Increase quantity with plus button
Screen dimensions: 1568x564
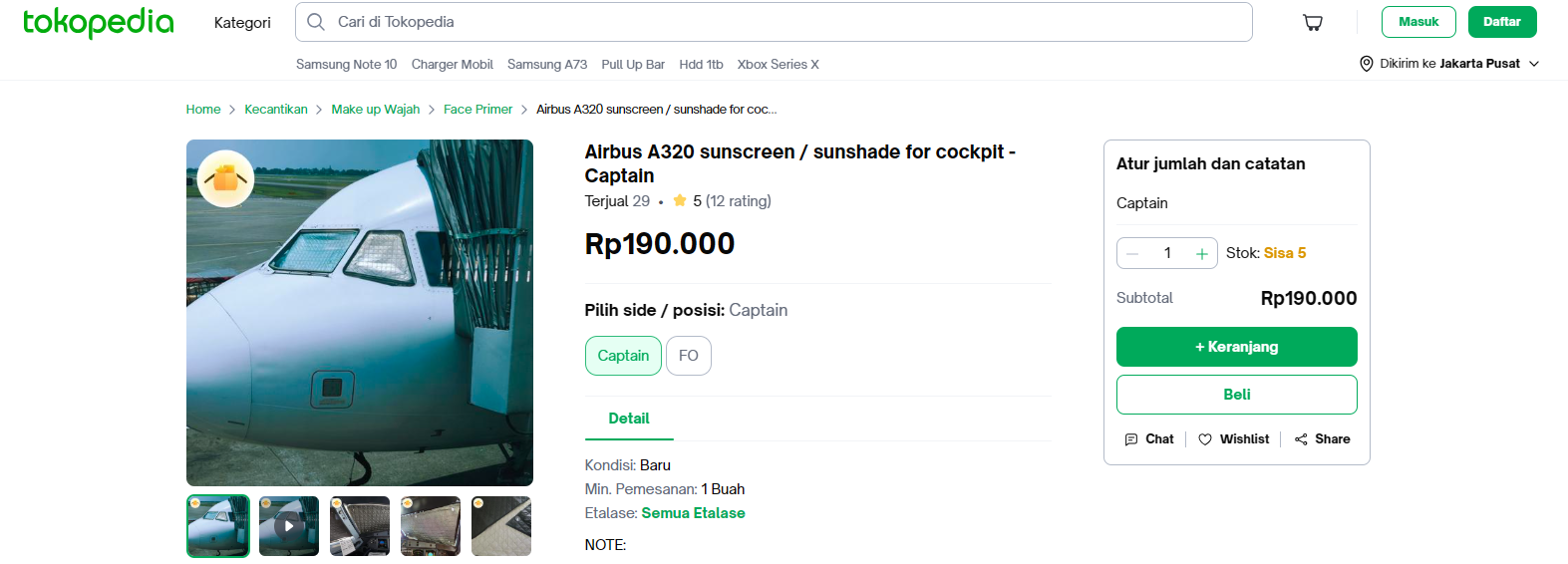click(x=1202, y=254)
